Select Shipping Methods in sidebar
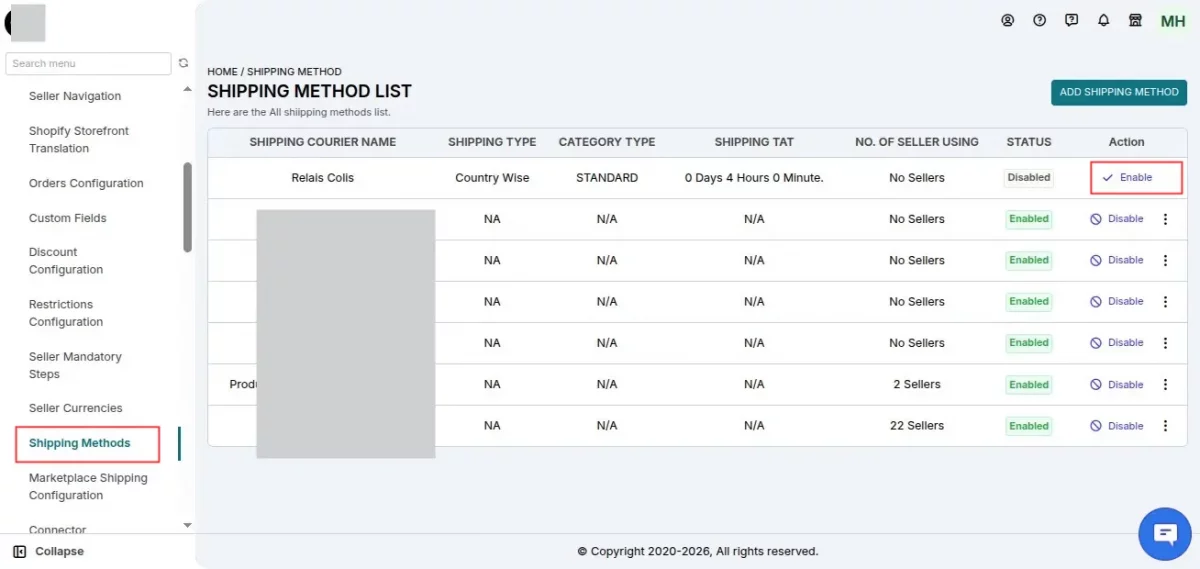 pyautogui.click(x=80, y=443)
